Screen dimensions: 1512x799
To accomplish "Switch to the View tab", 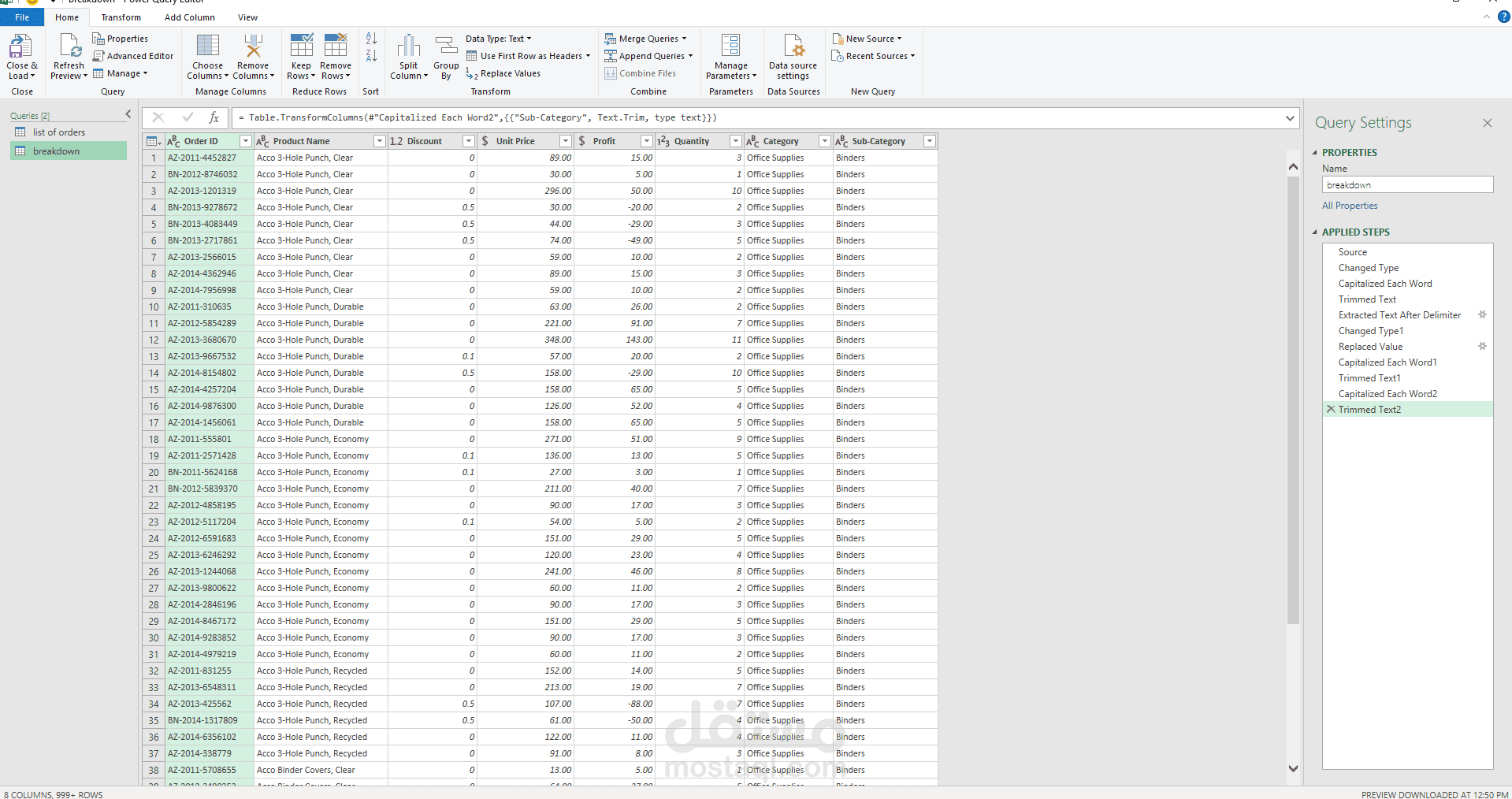I will [x=247, y=17].
